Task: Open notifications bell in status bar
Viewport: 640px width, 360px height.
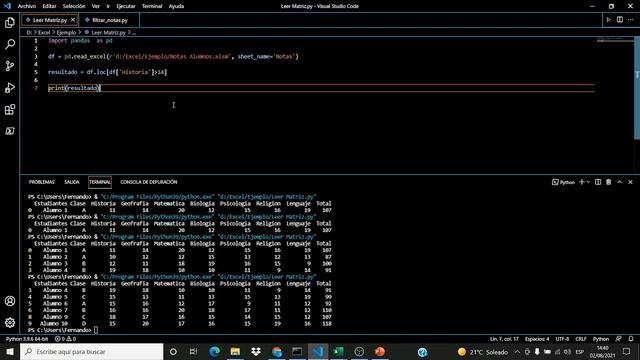Action: [631, 339]
